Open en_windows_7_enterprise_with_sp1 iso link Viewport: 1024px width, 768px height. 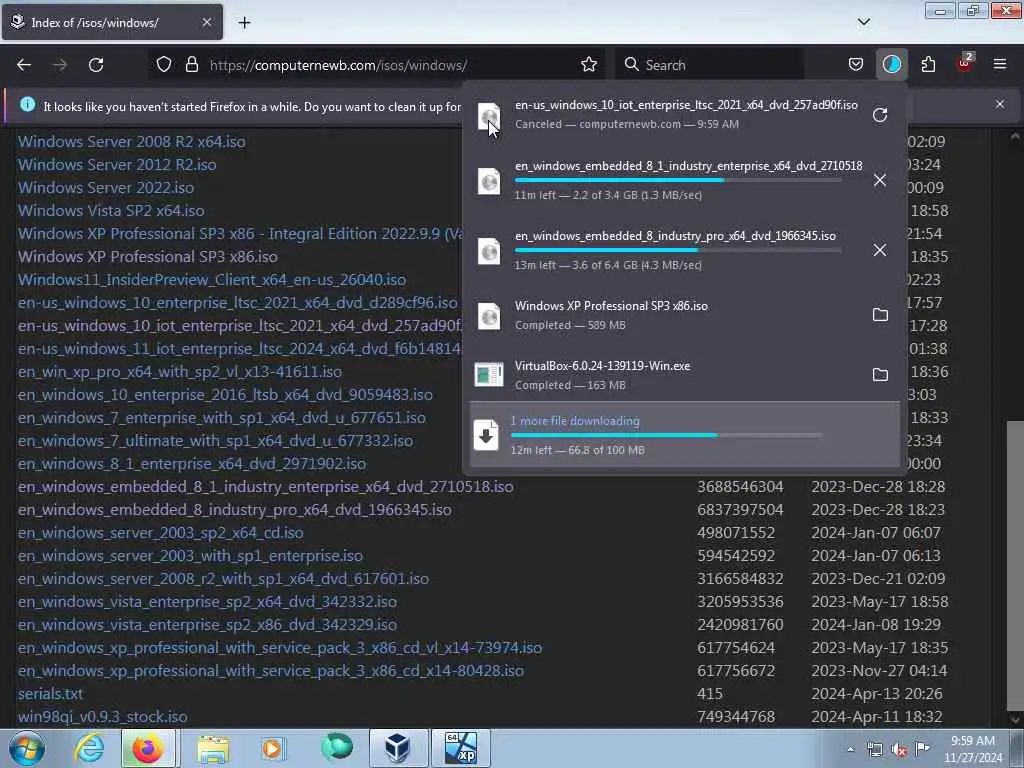pyautogui.click(x=221, y=417)
